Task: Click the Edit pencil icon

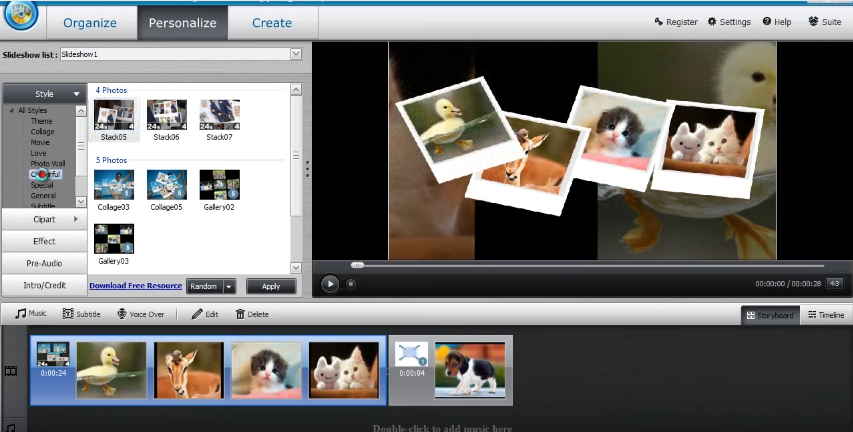Action: (x=197, y=314)
